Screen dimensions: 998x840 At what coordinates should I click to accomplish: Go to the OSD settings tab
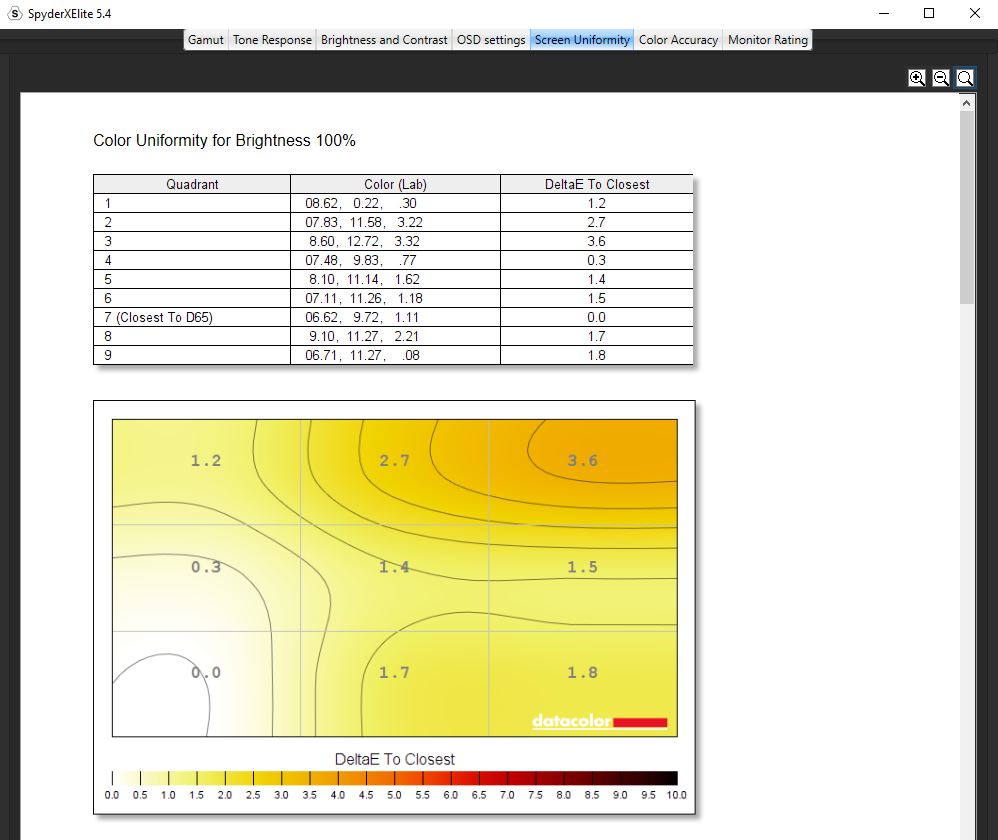coord(491,40)
